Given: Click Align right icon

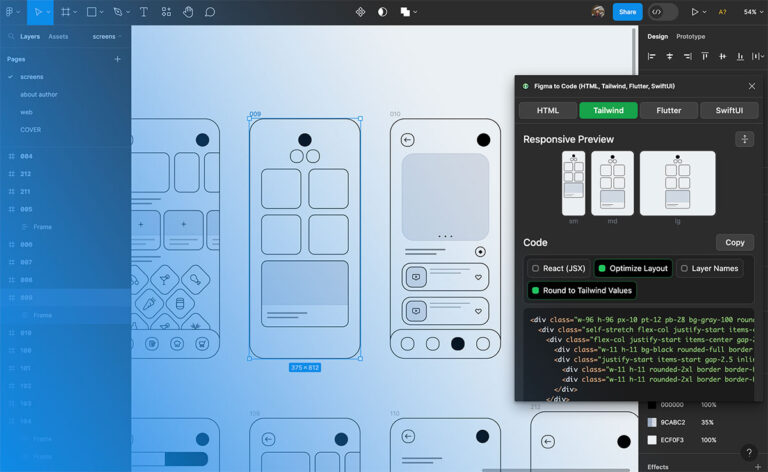Looking at the screenshot, I should pos(688,56).
